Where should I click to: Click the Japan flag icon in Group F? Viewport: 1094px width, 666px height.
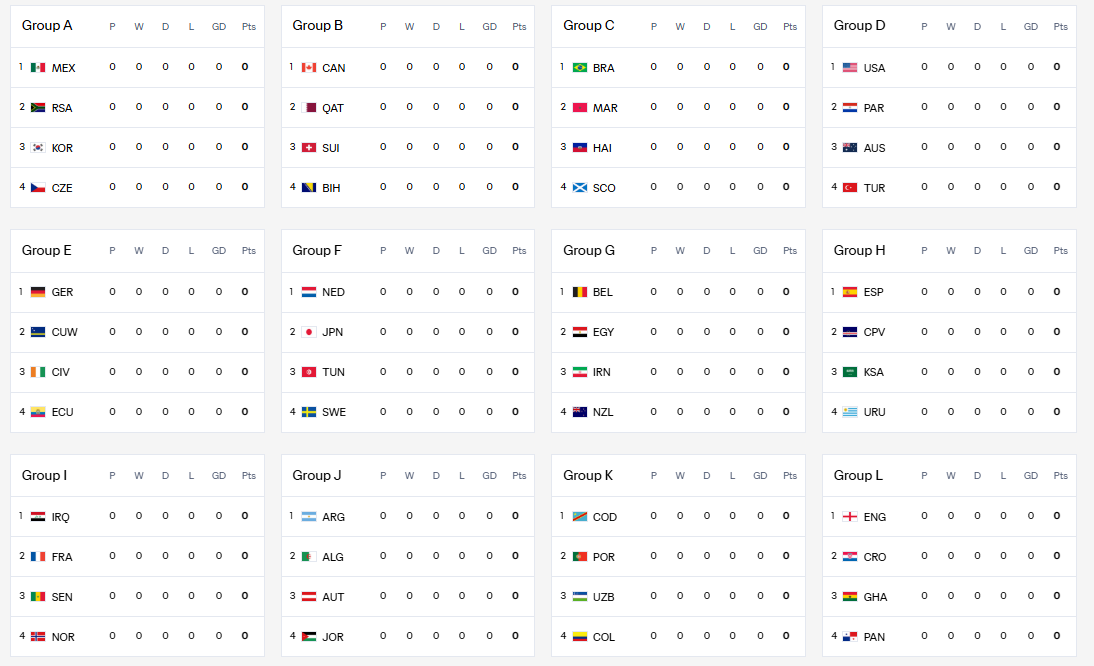coord(309,332)
